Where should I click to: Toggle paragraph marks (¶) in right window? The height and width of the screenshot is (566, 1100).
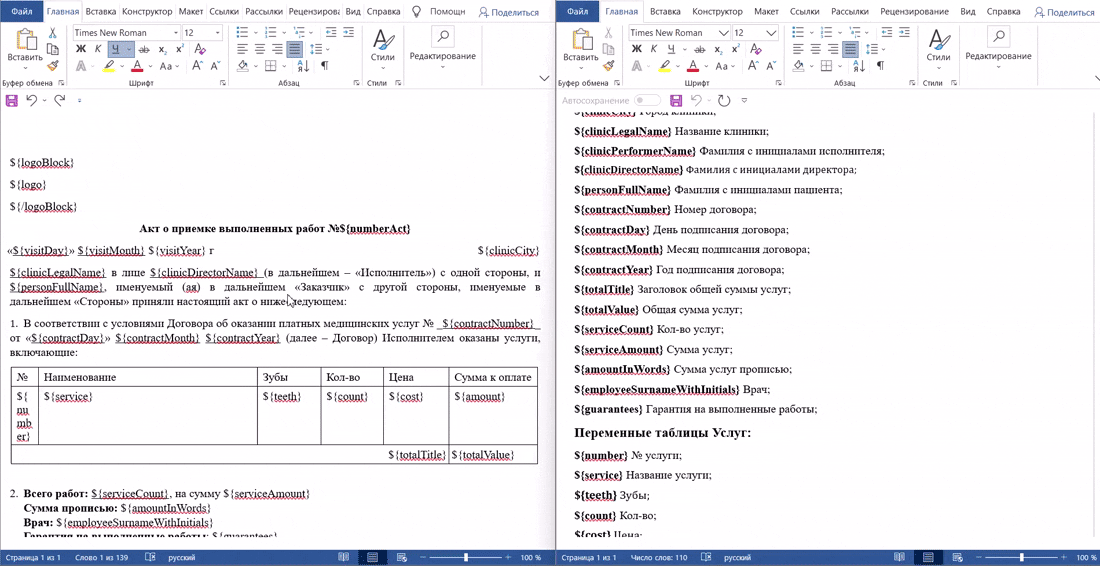pyautogui.click(x=880, y=66)
